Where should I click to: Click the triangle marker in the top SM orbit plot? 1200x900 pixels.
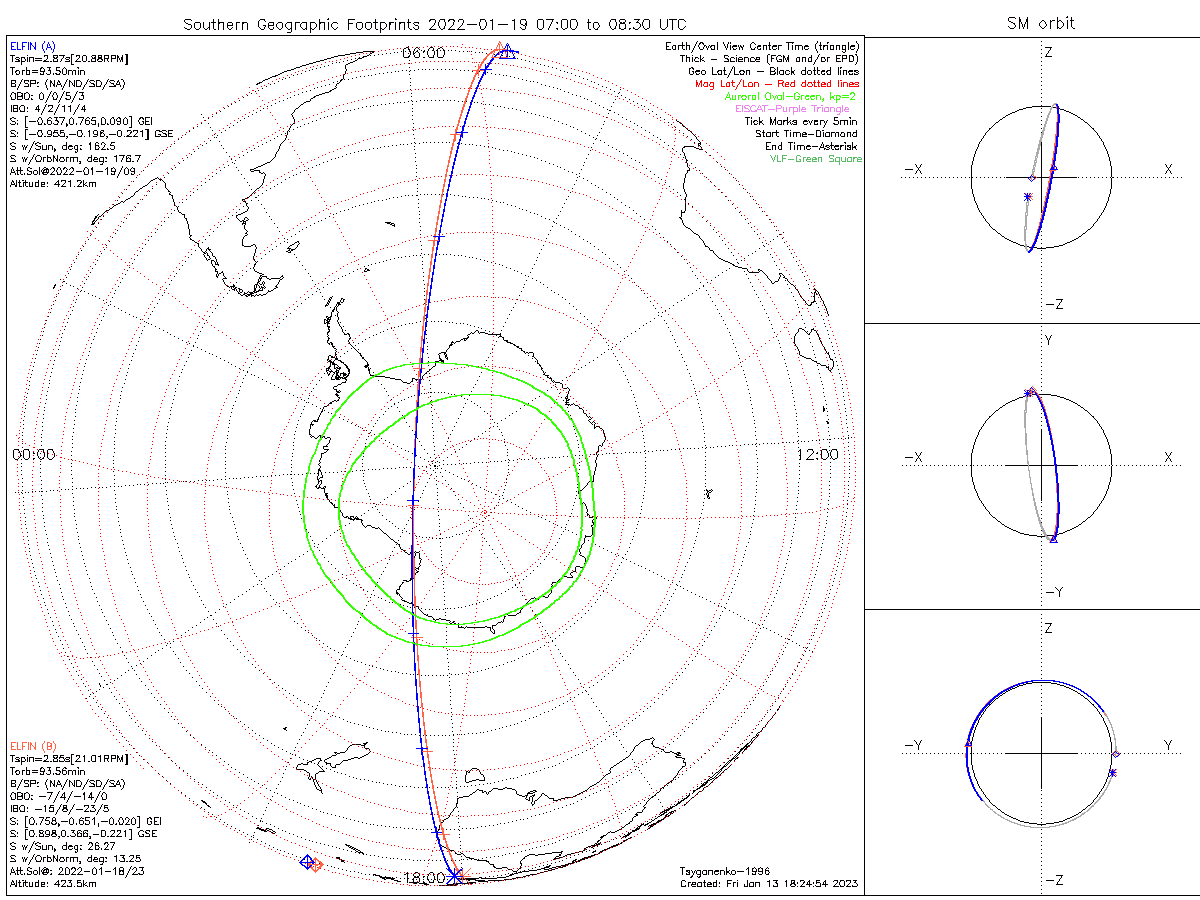(1053, 166)
